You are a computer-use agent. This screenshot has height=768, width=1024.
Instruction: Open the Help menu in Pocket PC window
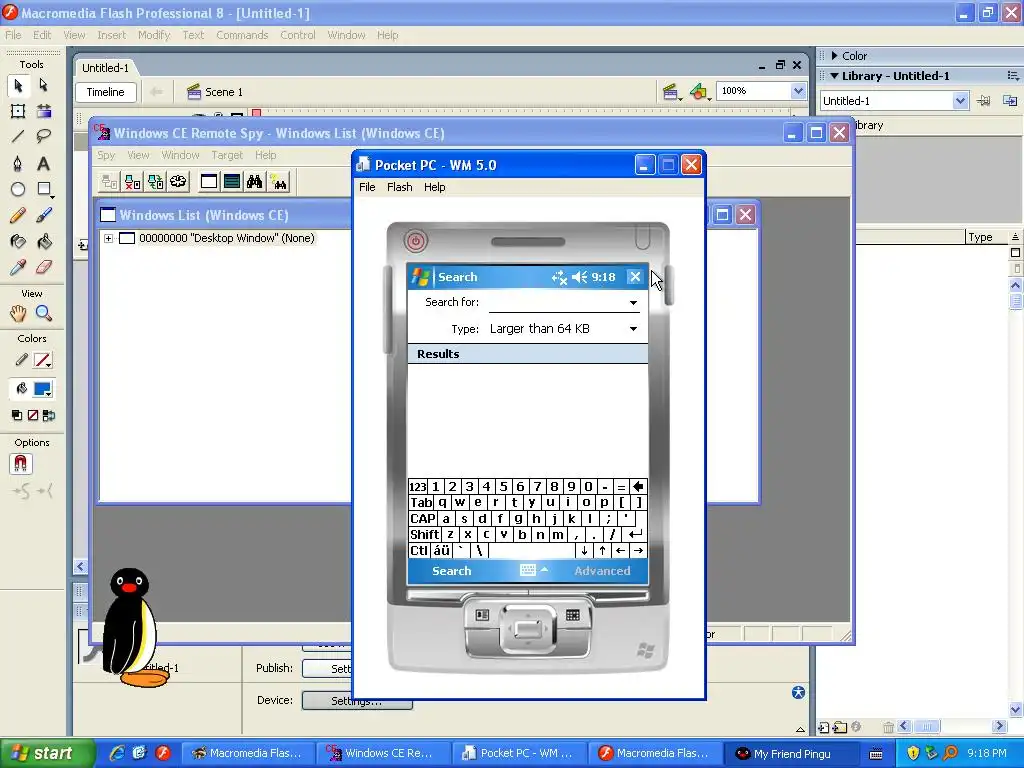434,187
